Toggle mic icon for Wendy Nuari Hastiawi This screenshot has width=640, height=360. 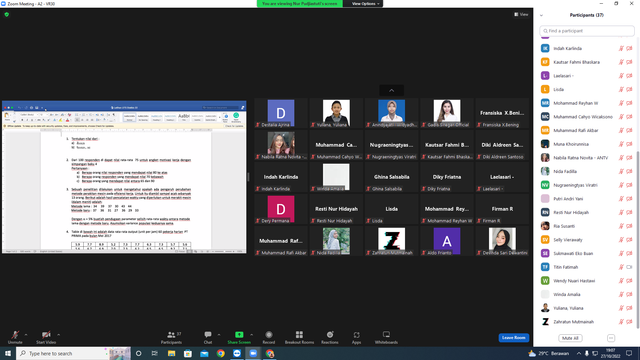621,281
